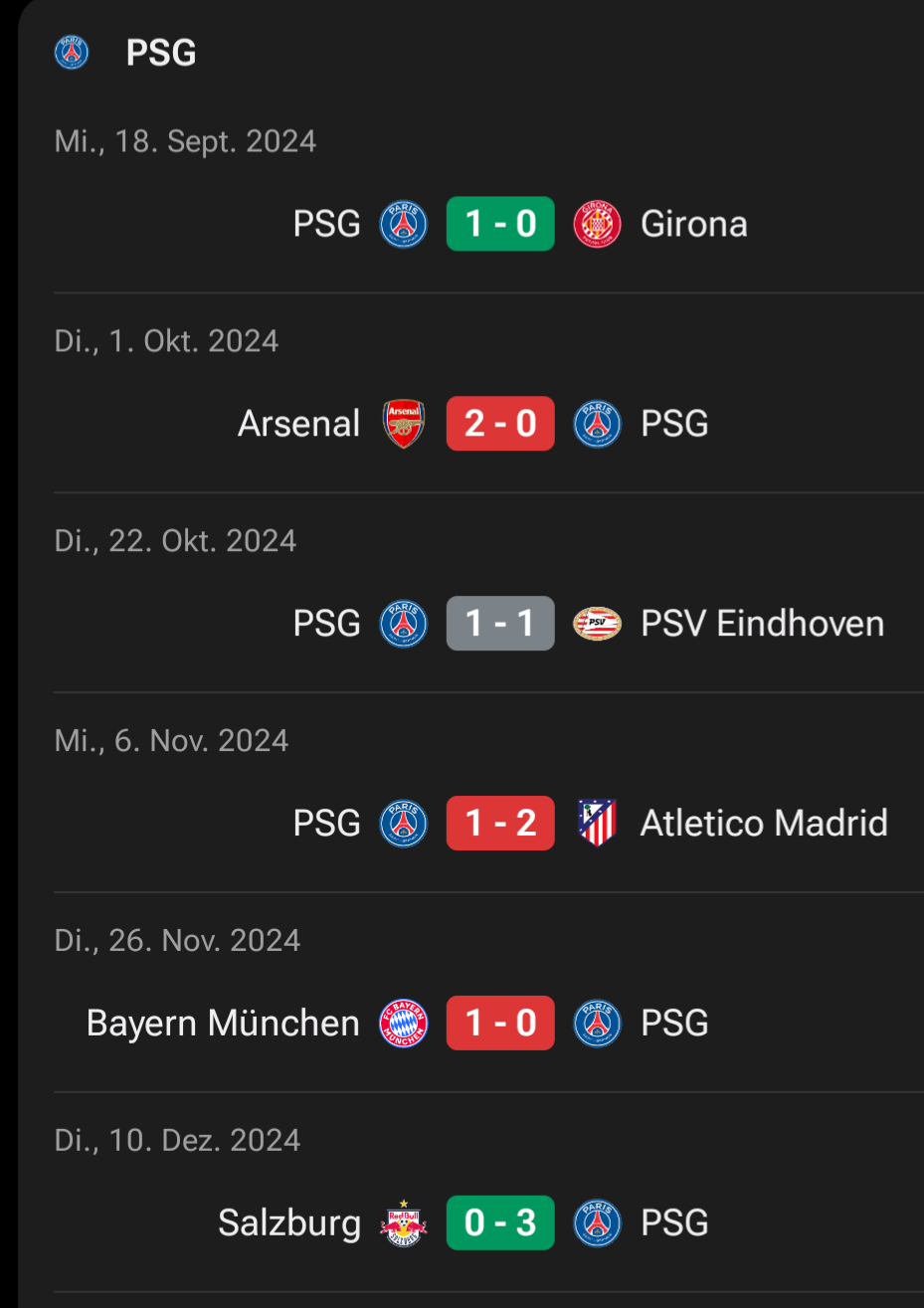Click the Salzburg Red Bull crest
The height and width of the screenshot is (1308, 924).
pos(404,1223)
